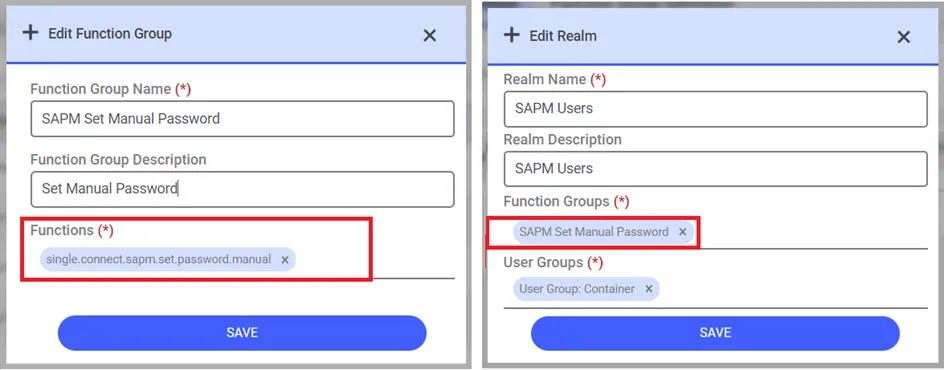Click the plus icon beside Edit Function Group
The width and height of the screenshot is (944, 370).
pyautogui.click(x=30, y=32)
